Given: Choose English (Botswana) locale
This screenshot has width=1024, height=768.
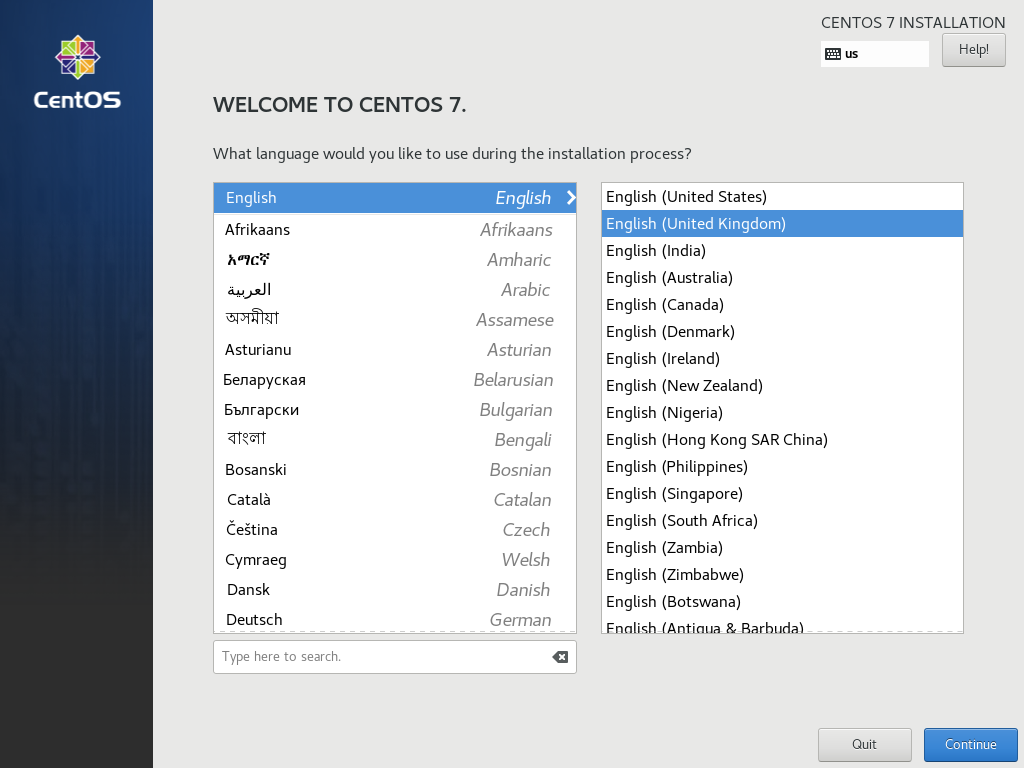Looking at the screenshot, I should pos(782,601).
